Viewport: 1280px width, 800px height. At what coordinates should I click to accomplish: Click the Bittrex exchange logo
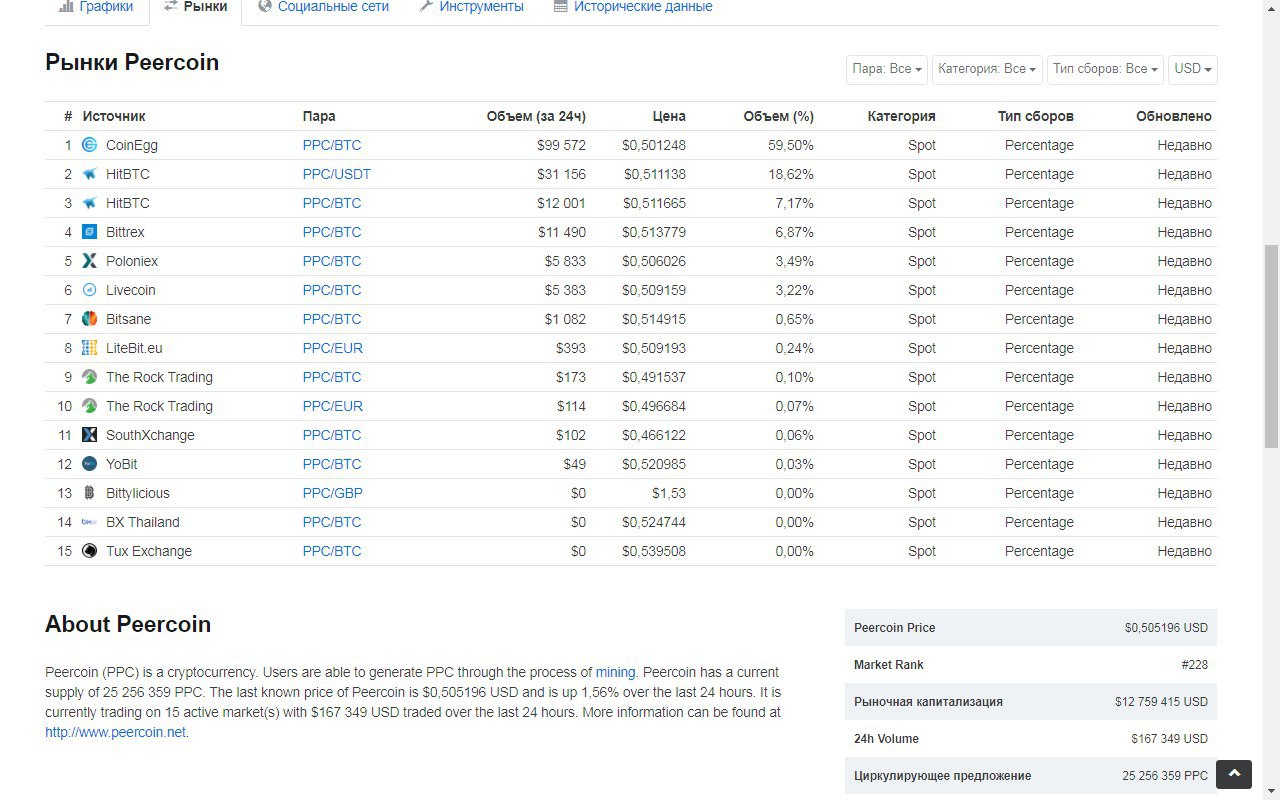click(89, 232)
